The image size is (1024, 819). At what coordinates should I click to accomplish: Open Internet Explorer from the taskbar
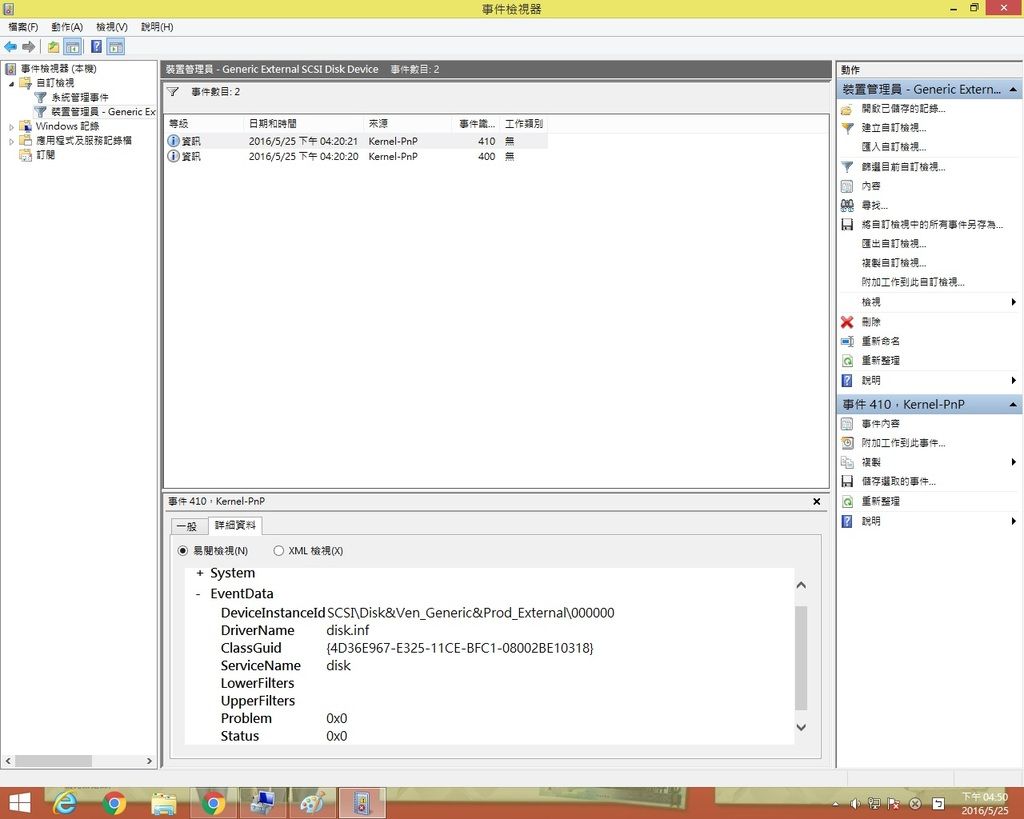point(66,803)
